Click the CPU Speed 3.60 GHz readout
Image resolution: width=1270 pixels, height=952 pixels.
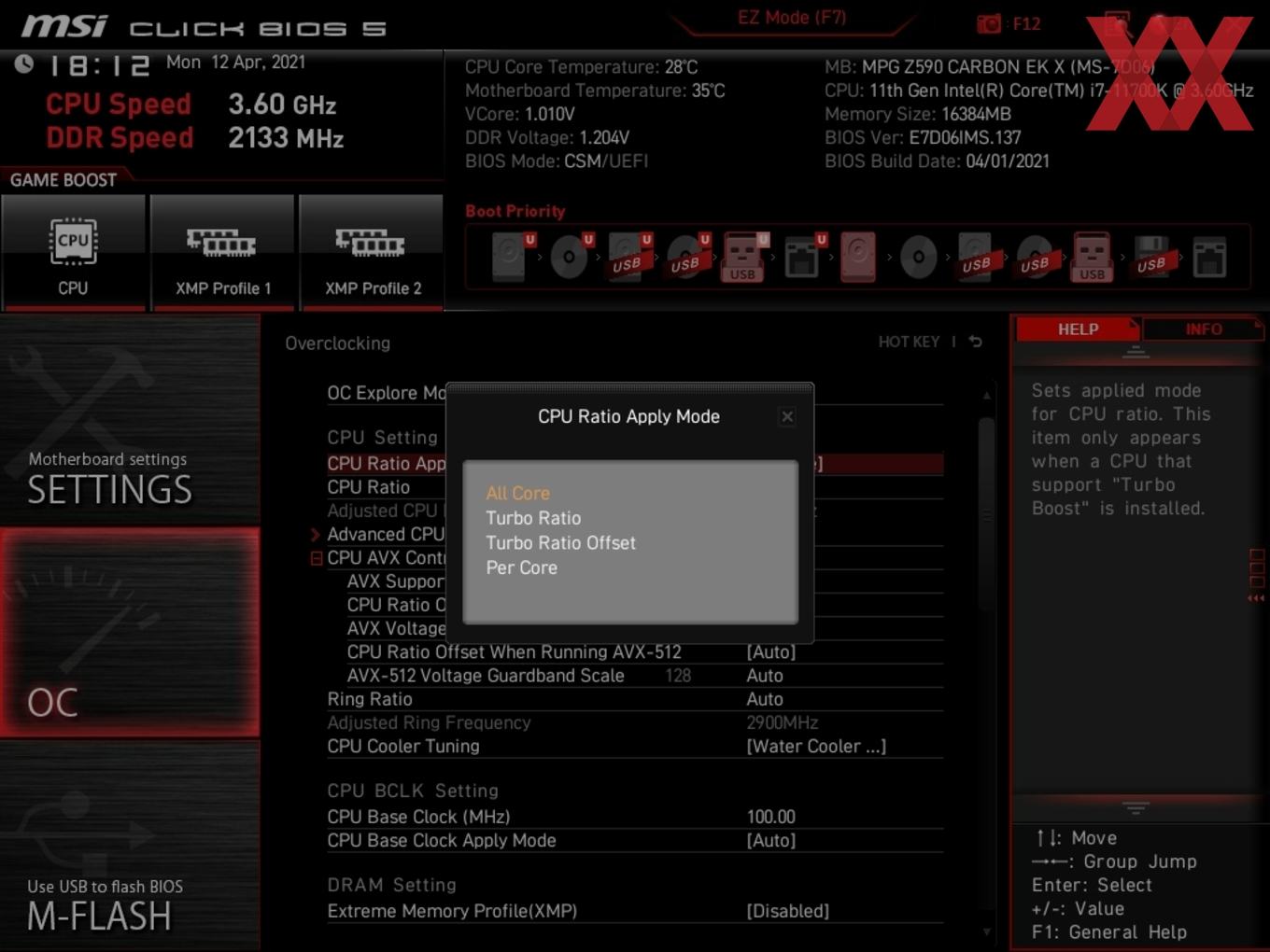(190, 105)
